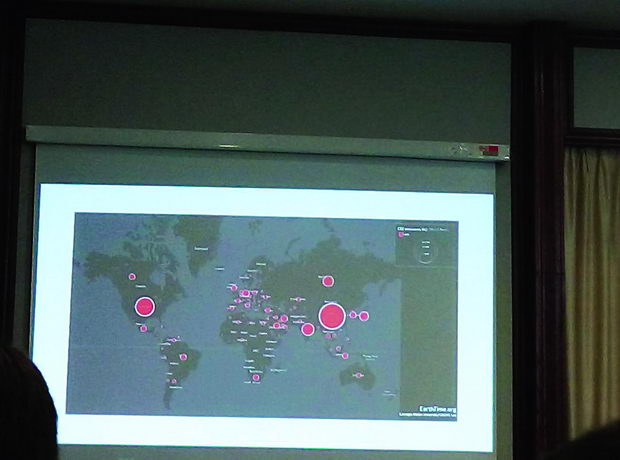Select the Brazil bubble in South America
Viewport: 620px width, 460px height.
point(183,357)
